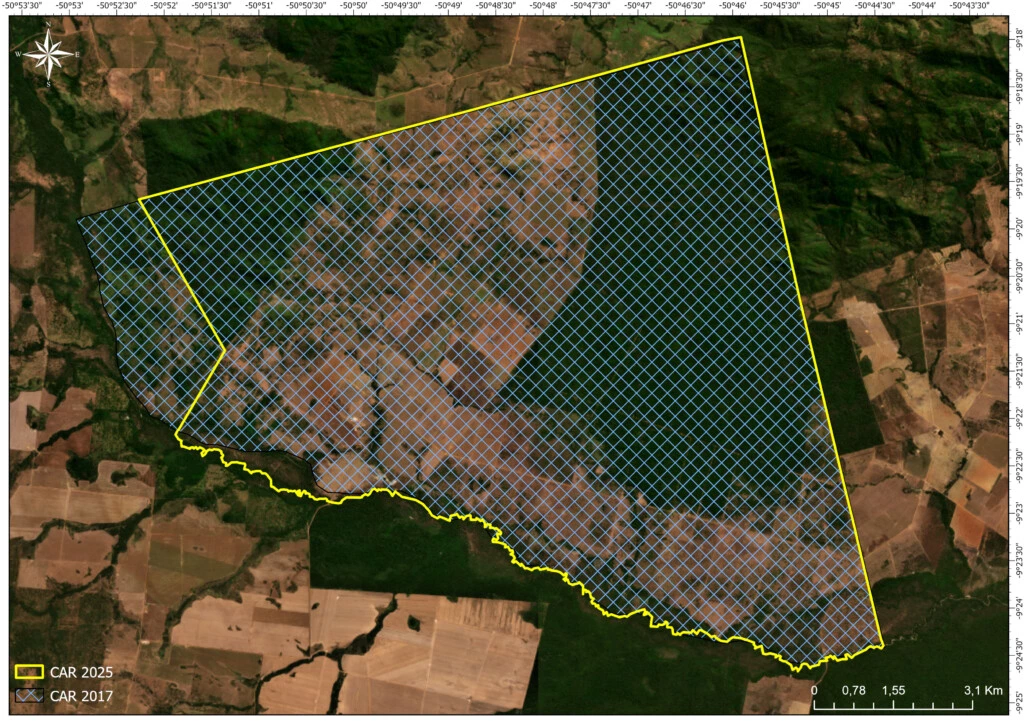1024x724 pixels.
Task: Click the 0,78 scale bar label
Action: pos(853,690)
